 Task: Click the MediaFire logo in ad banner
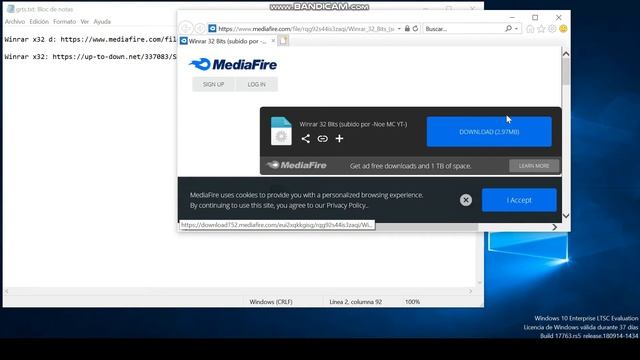[x=297, y=165]
